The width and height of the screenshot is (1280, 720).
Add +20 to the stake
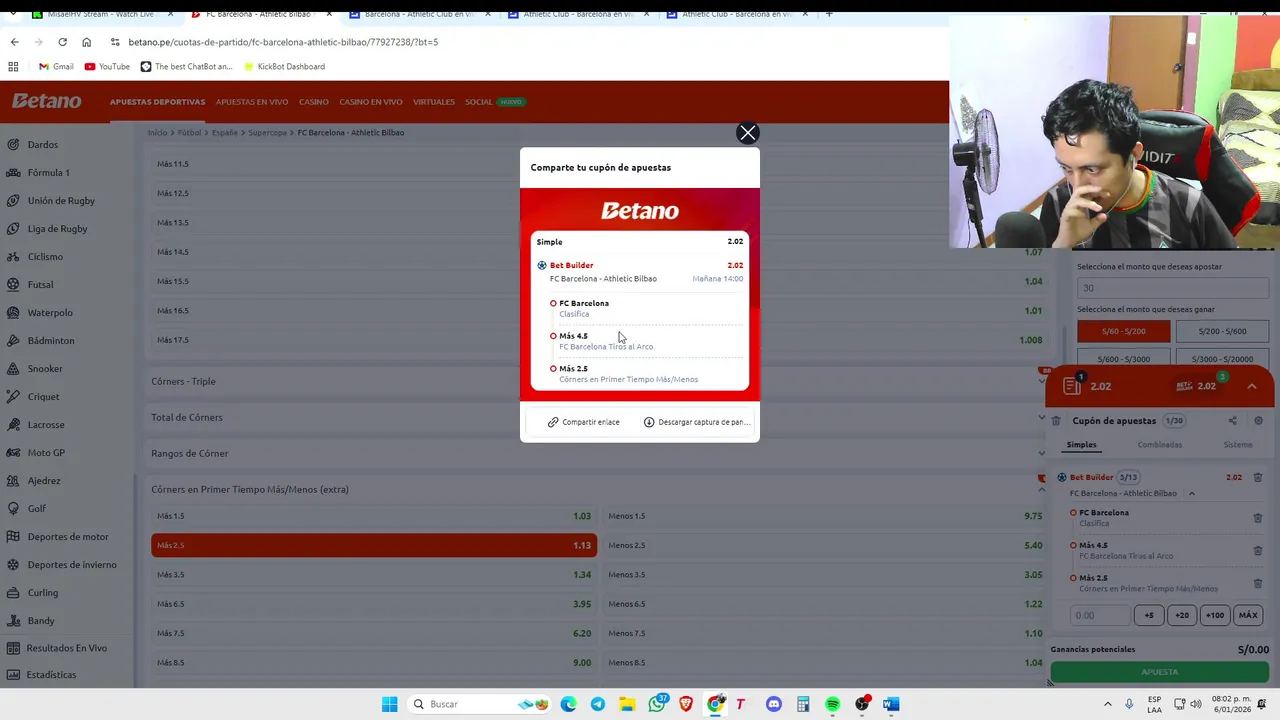point(1182,615)
